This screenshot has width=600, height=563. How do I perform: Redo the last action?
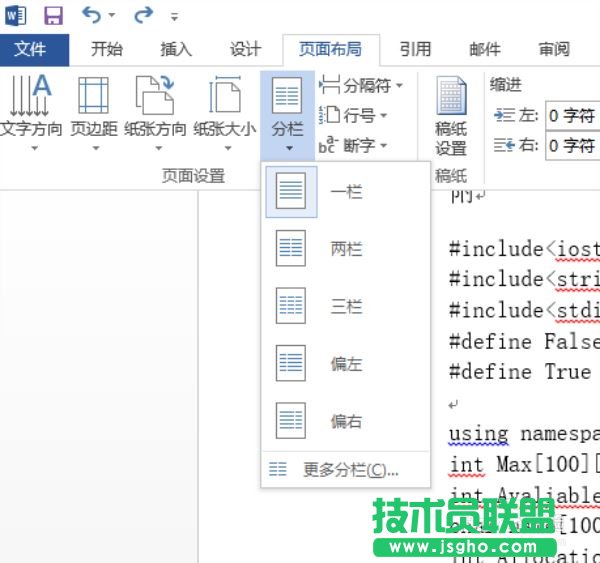143,15
